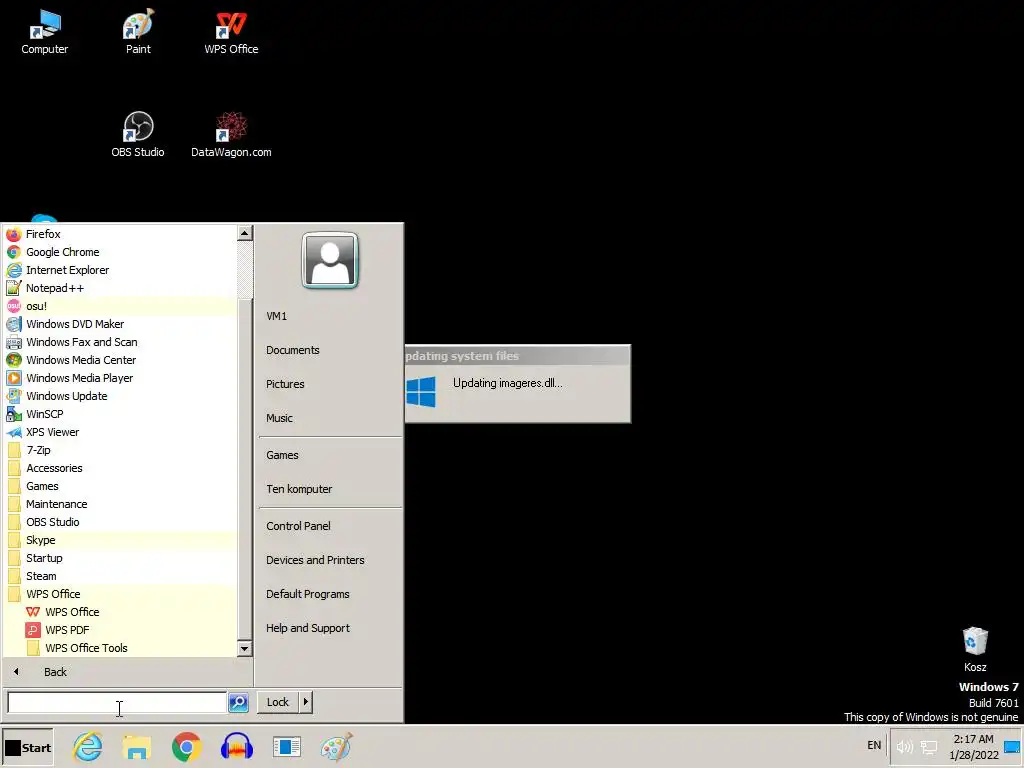Click the Lock button
Image resolution: width=1024 pixels, height=768 pixels.
coord(278,702)
